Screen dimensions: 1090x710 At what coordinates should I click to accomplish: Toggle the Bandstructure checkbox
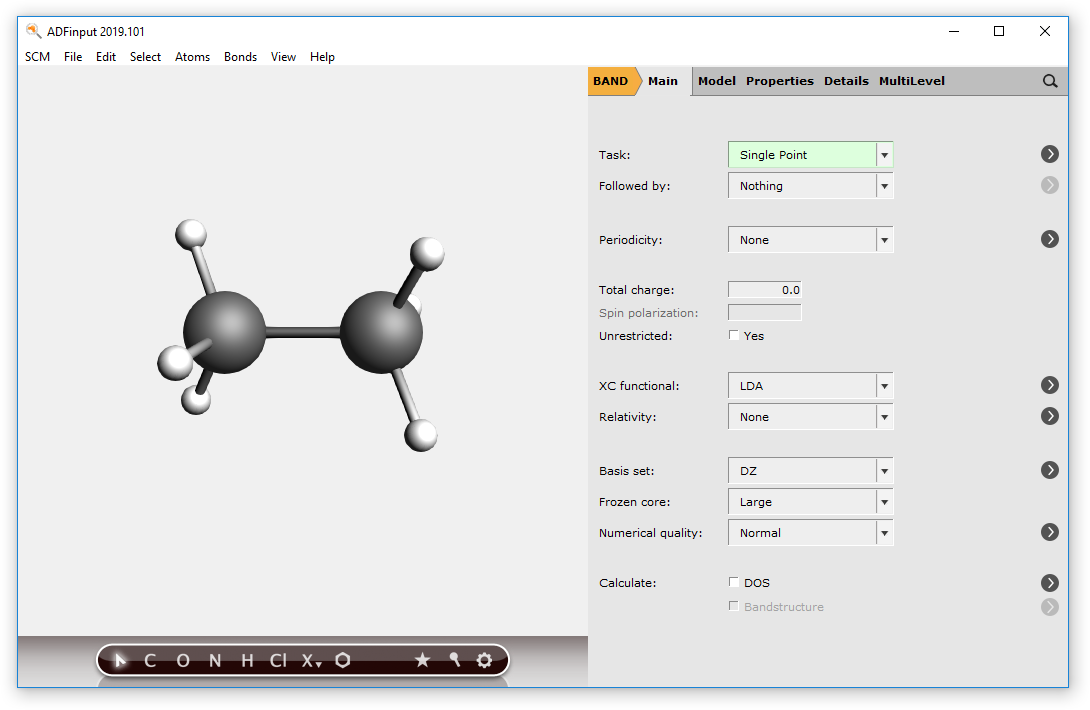[x=734, y=606]
